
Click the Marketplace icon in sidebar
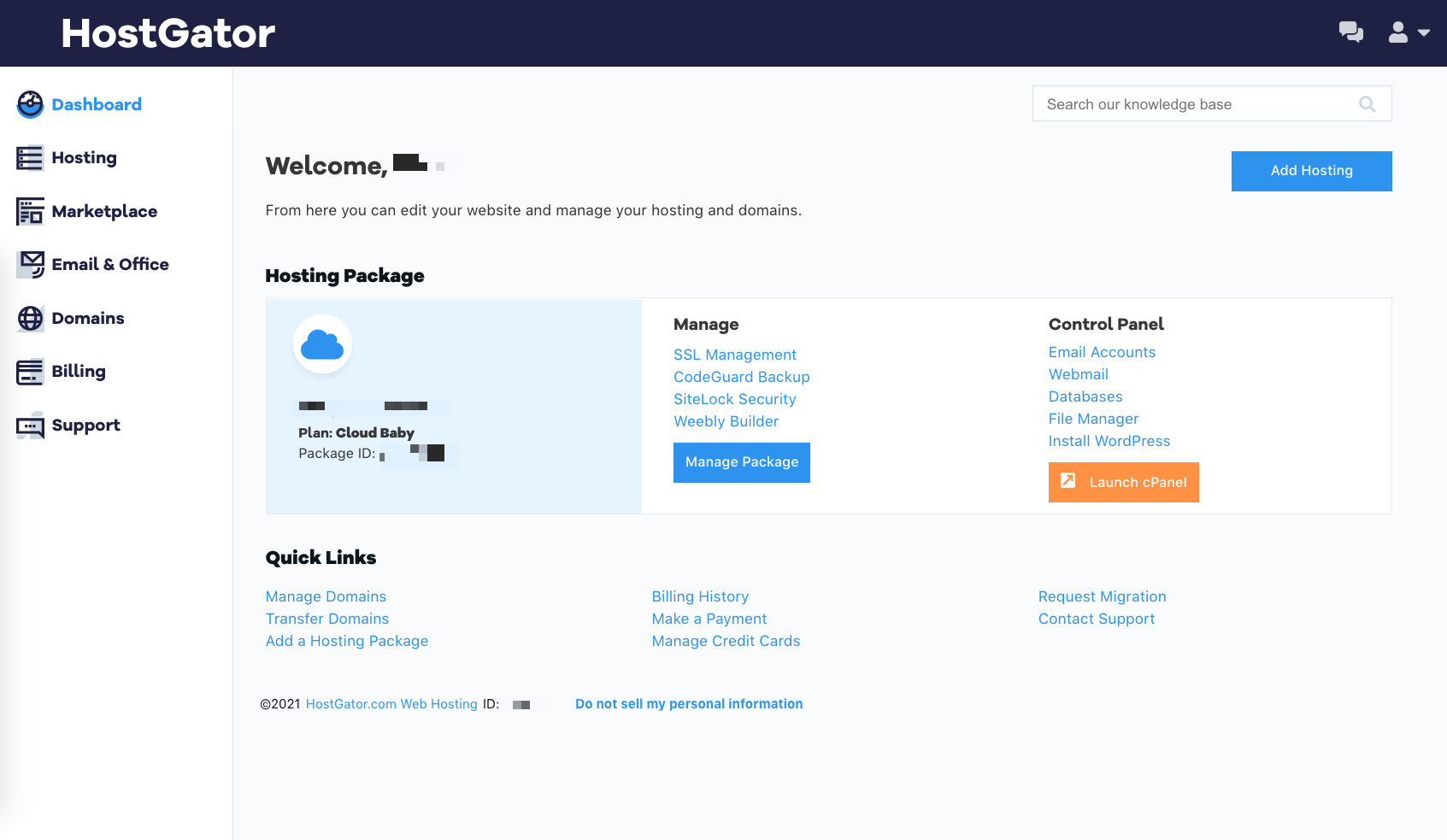pyautogui.click(x=30, y=211)
